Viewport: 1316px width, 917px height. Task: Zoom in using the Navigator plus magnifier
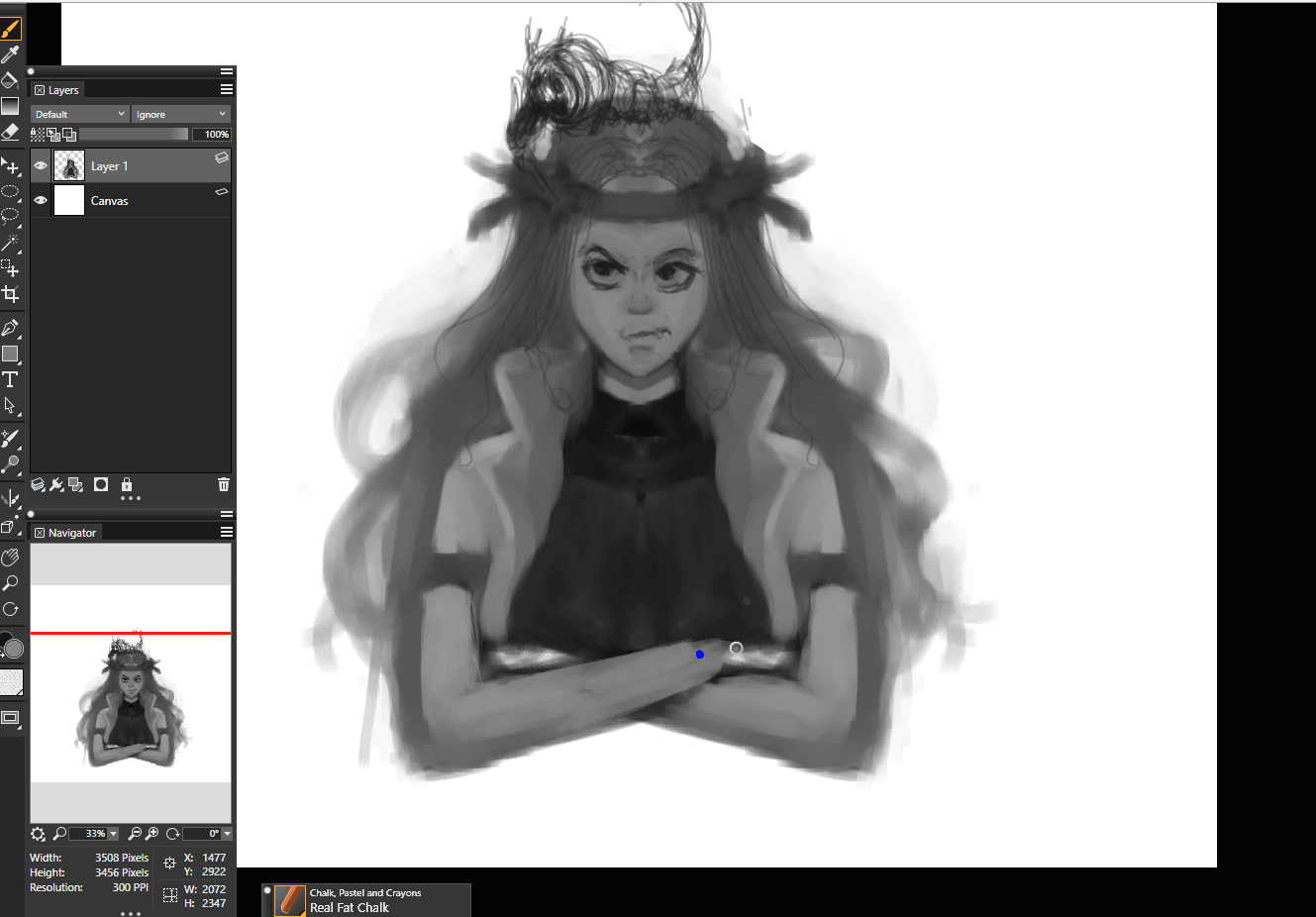(152, 834)
